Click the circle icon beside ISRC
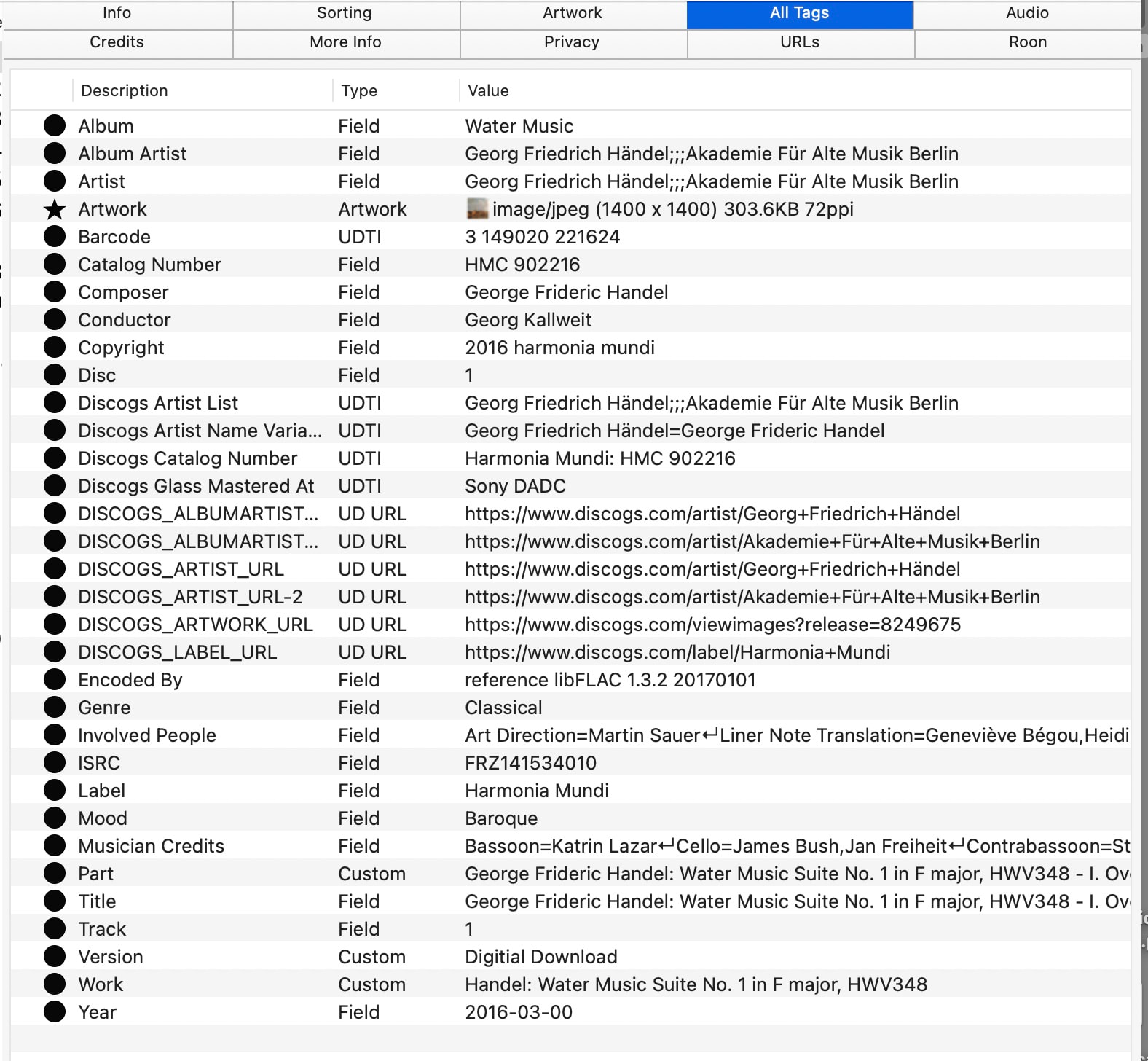Screen dimensions: 1148x1061 [55, 763]
